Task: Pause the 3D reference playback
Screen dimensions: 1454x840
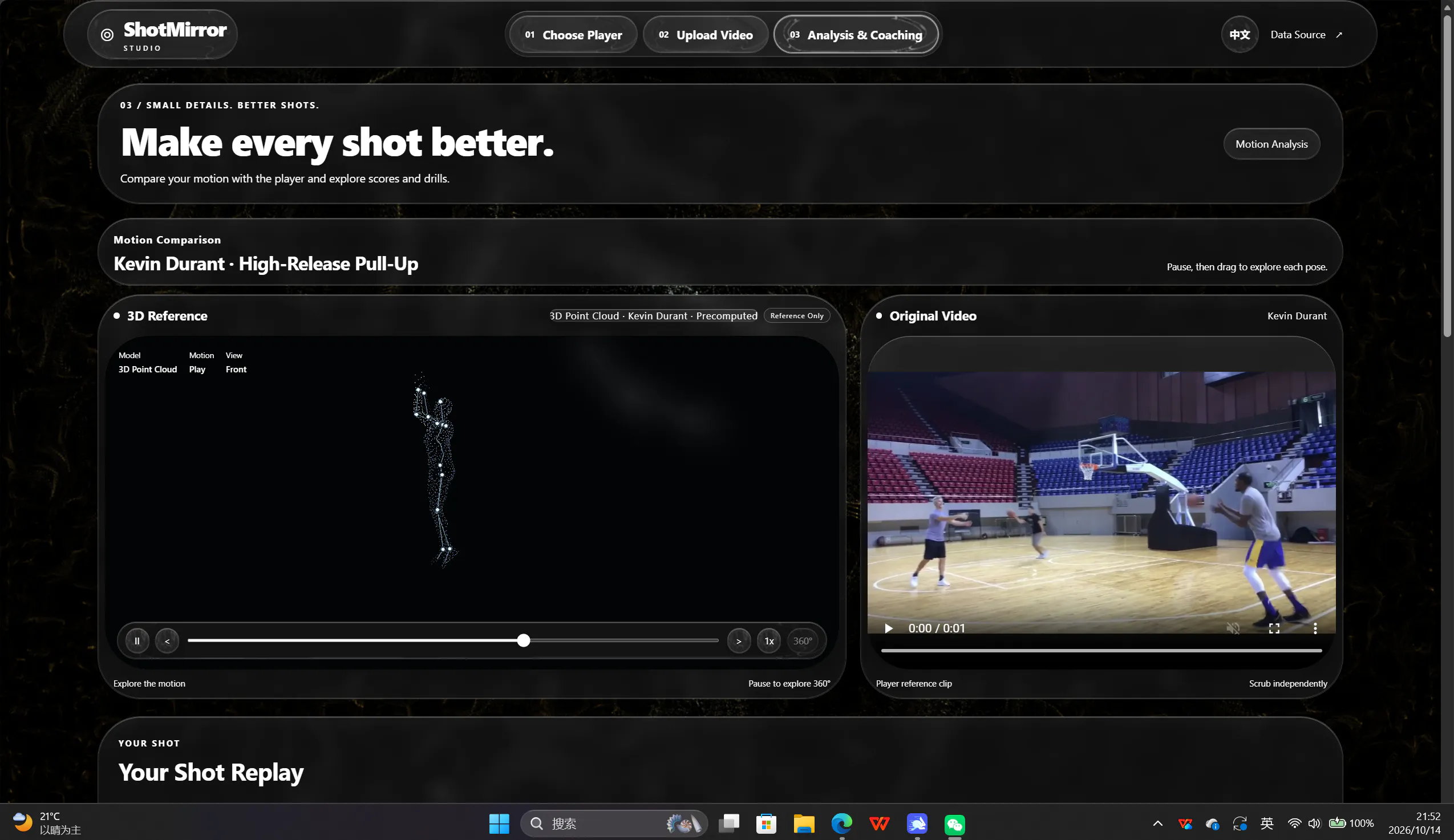Action: [137, 640]
